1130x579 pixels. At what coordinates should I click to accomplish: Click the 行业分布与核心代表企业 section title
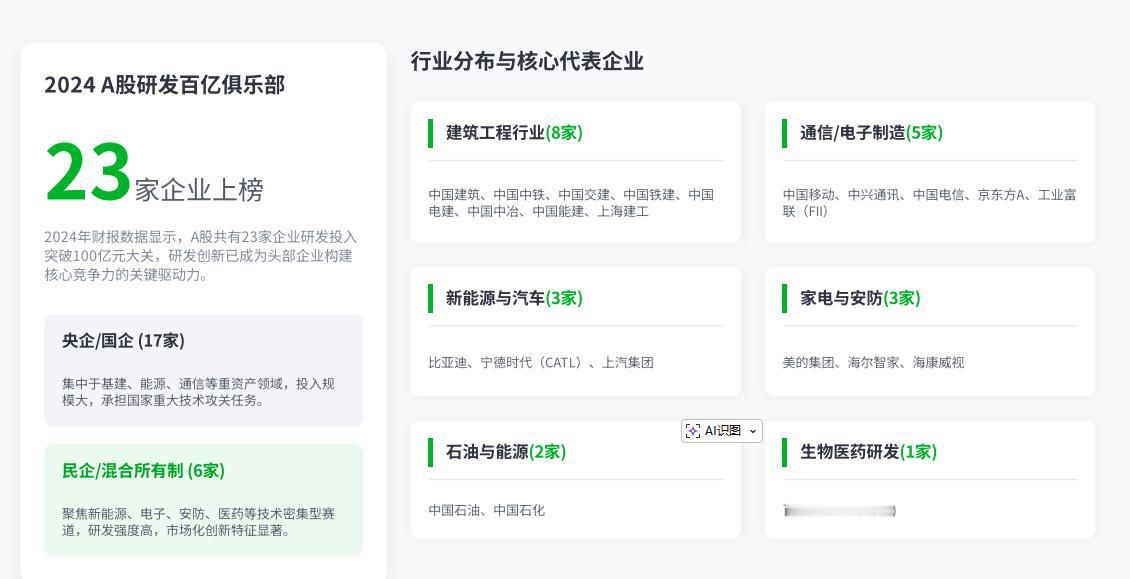(528, 61)
